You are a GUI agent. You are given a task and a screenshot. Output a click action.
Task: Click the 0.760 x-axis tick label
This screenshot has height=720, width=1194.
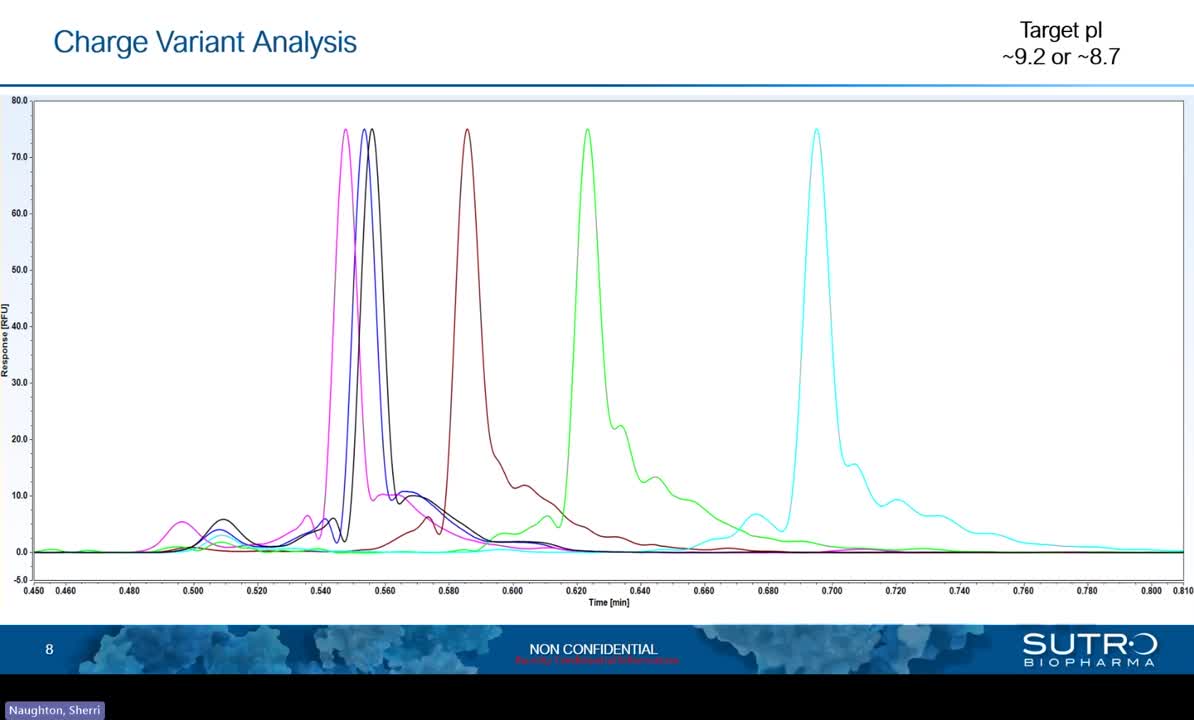click(1023, 591)
